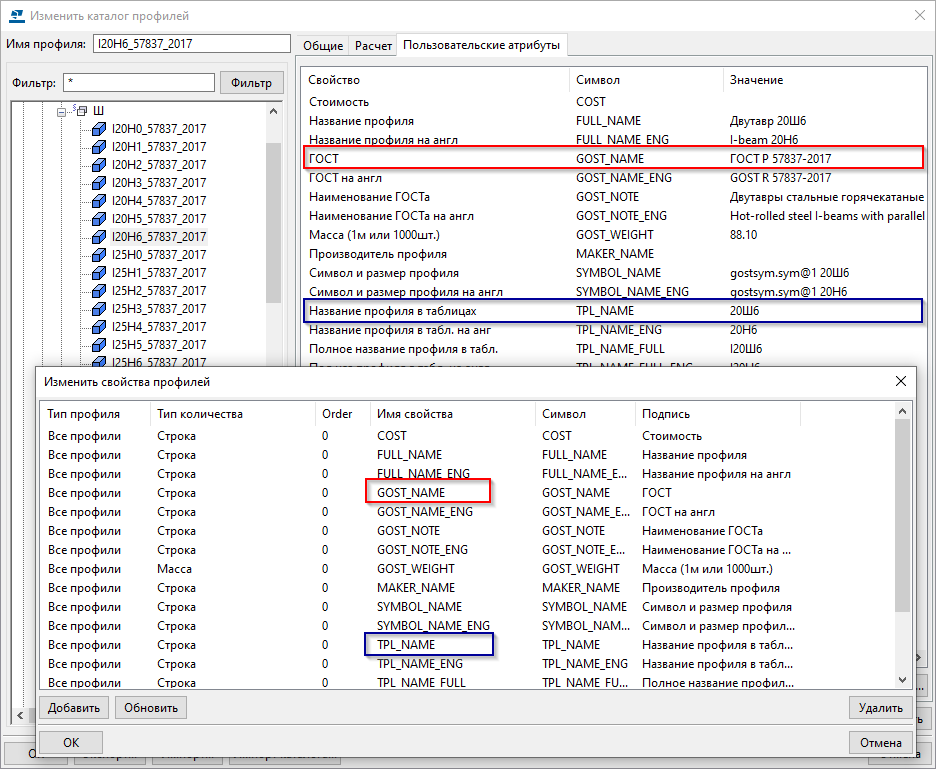Select profile icon of I25H3_57837_2017
Viewport: 936px width, 769px height.
(99, 309)
